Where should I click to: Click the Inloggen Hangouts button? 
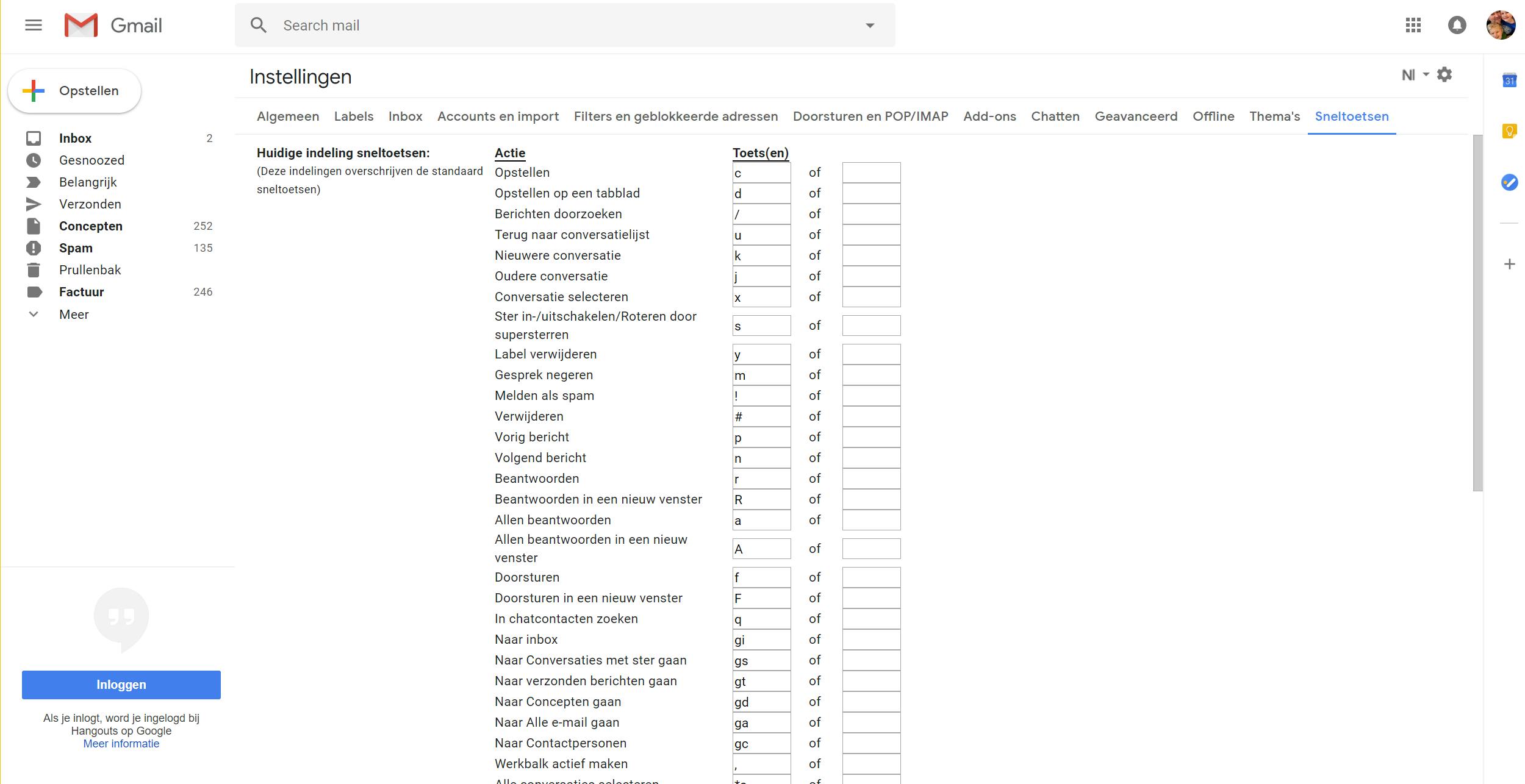pyautogui.click(x=121, y=685)
